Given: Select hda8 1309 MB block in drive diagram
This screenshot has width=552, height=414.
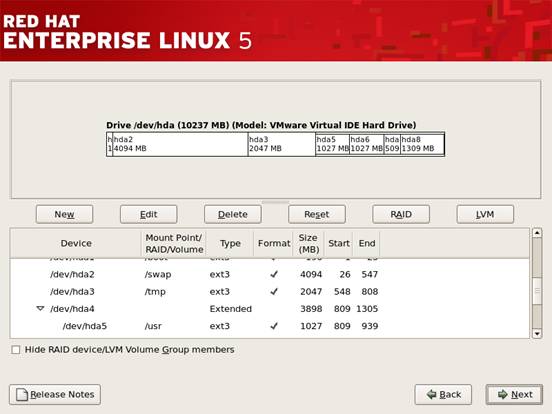Looking at the screenshot, I should pyautogui.click(x=422, y=144).
